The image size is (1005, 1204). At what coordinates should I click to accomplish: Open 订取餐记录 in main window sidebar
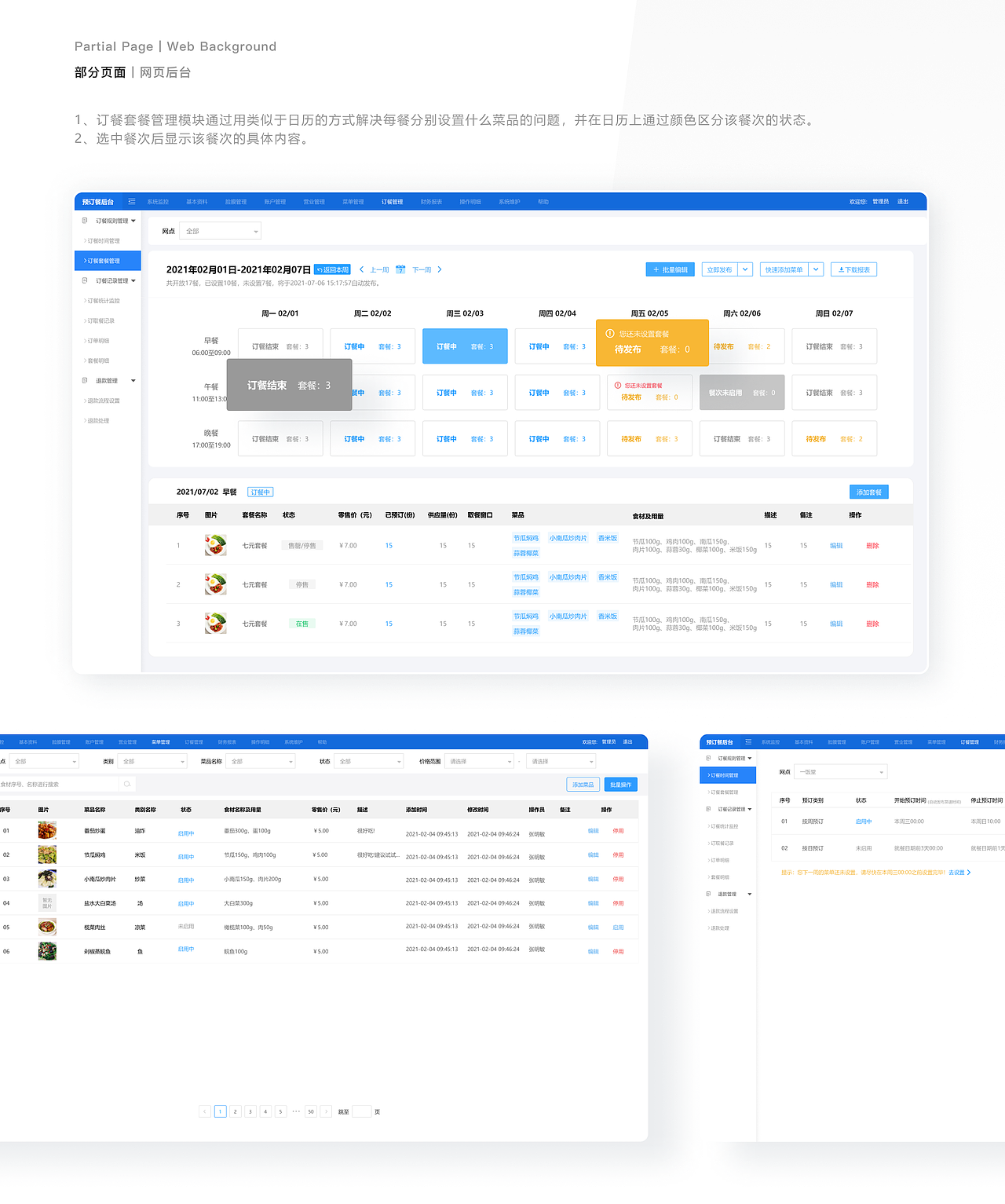100,320
